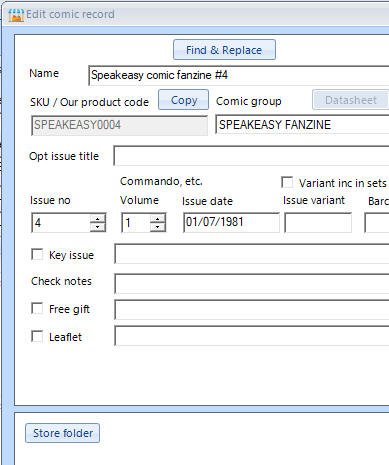Click the Edit comic record window icon

click(16, 15)
